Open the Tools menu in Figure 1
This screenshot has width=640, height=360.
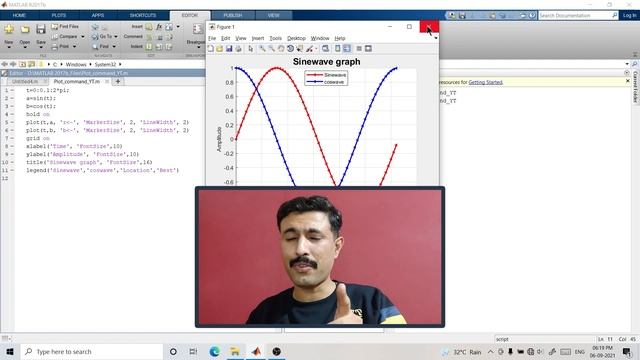pos(276,38)
